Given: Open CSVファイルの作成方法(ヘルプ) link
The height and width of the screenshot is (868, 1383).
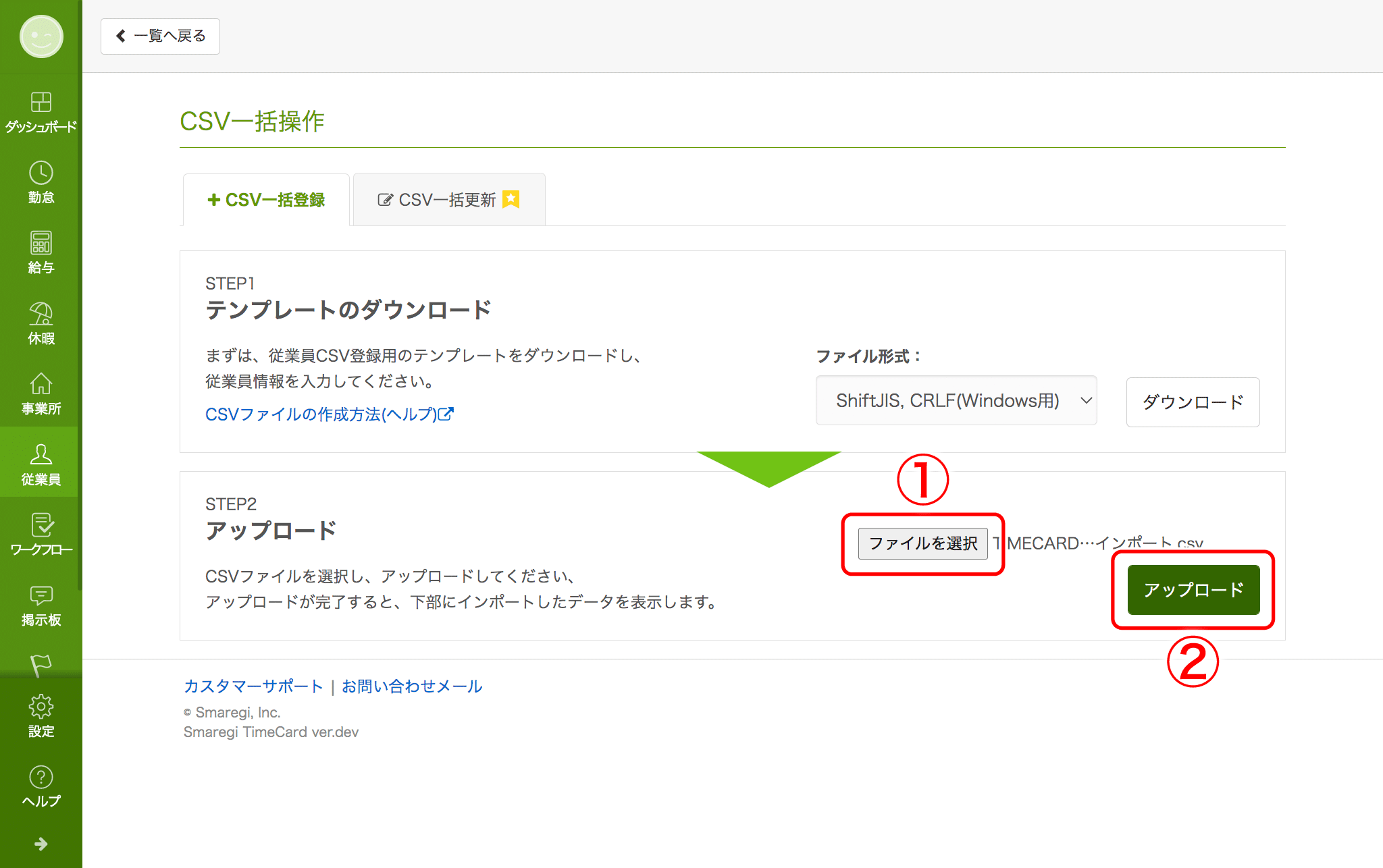Looking at the screenshot, I should coord(330,414).
